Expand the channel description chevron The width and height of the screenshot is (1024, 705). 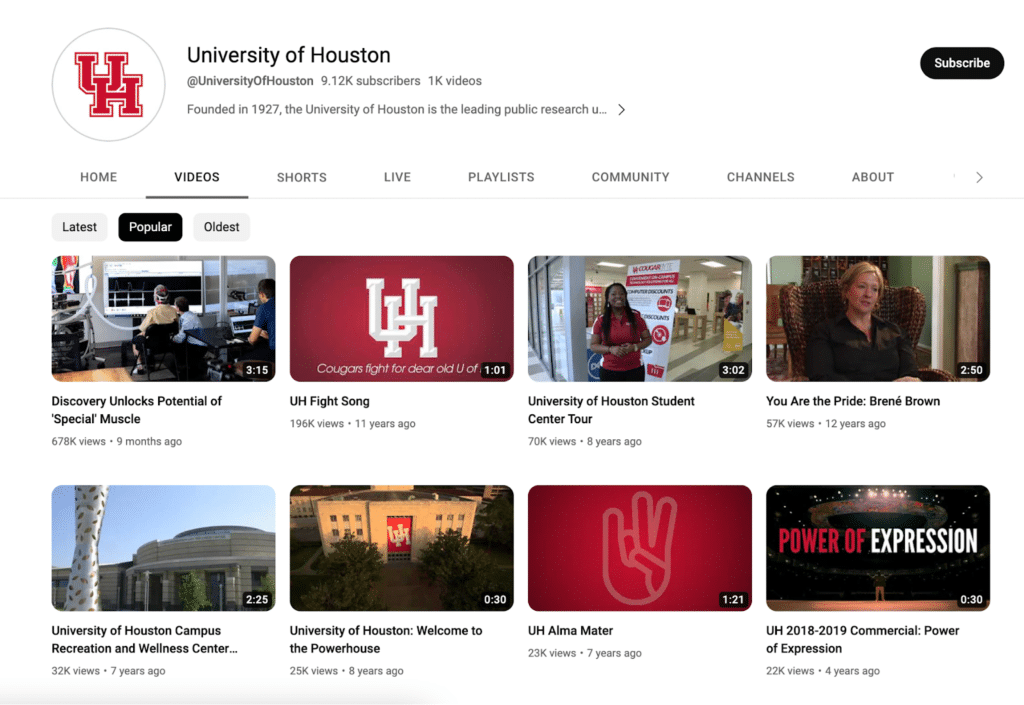tap(622, 110)
